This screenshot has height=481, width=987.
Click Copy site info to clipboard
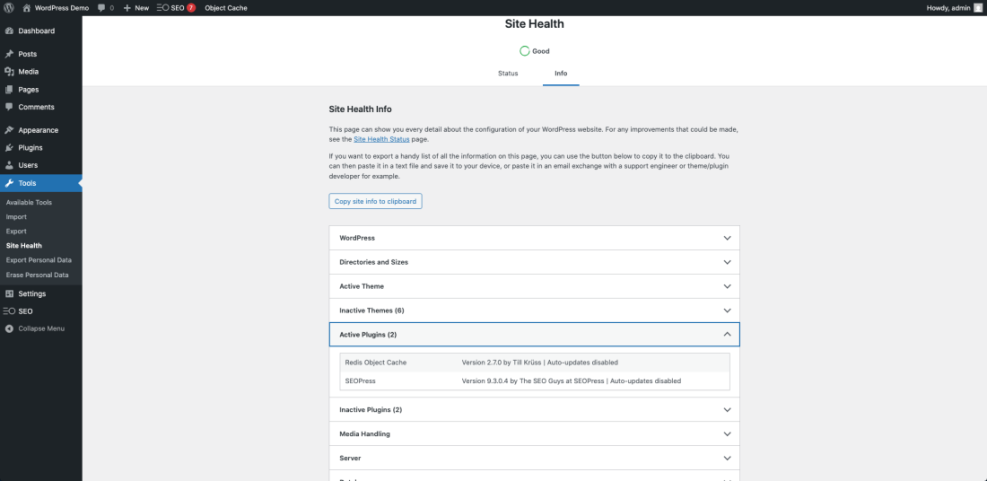click(375, 201)
